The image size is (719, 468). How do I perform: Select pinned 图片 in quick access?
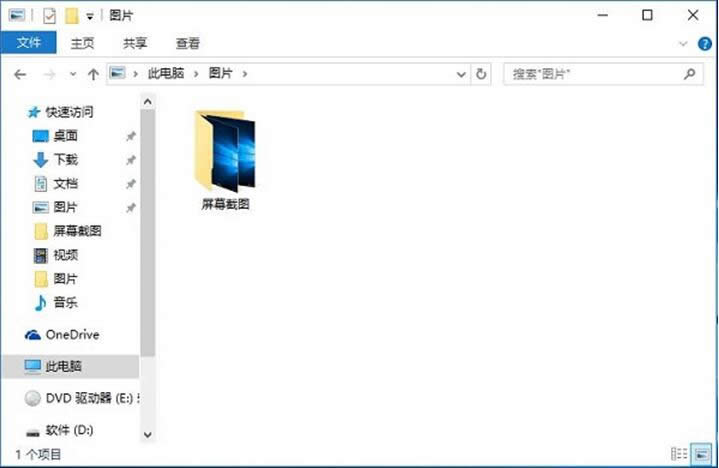[65, 207]
